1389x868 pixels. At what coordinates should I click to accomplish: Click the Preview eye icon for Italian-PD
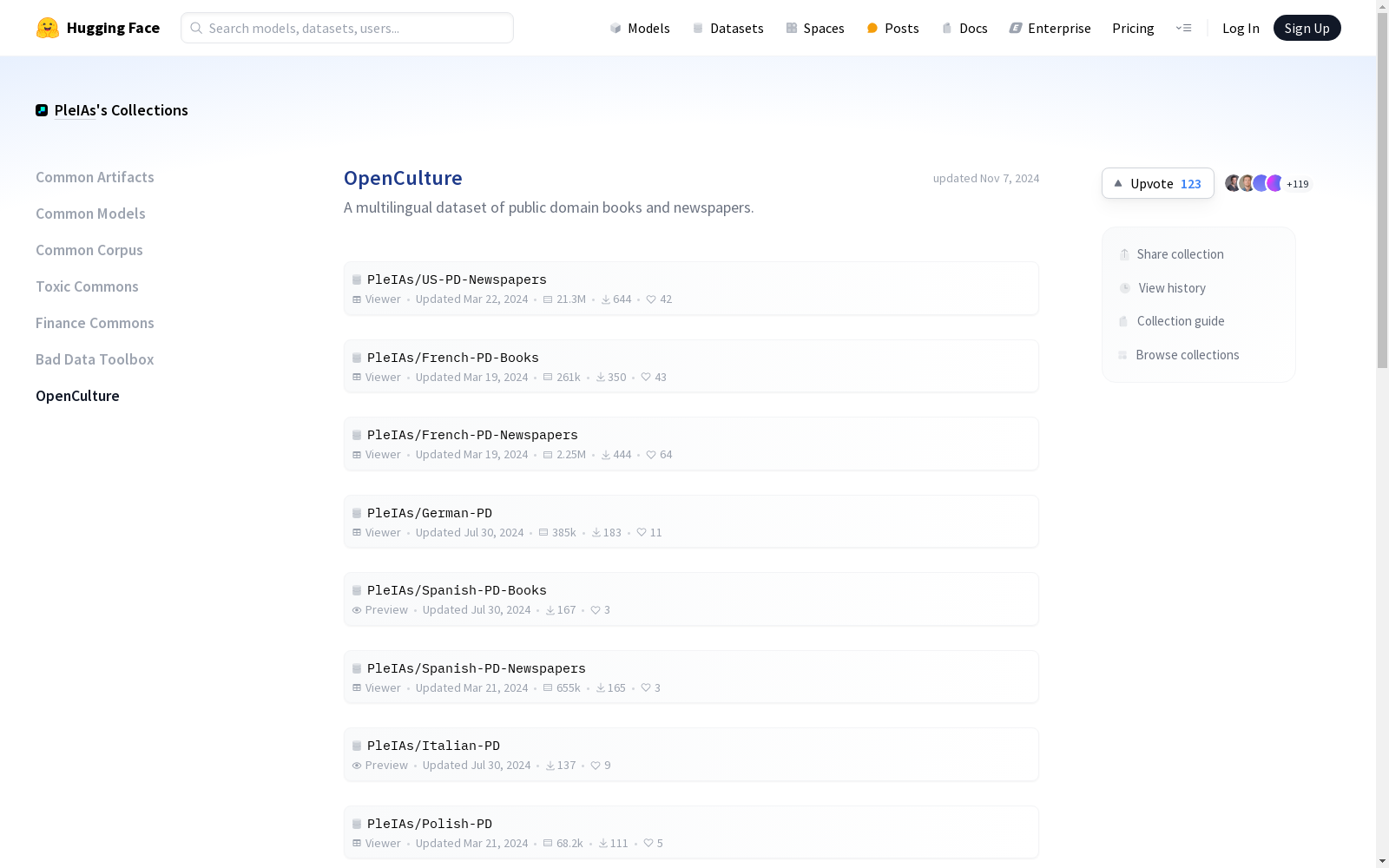point(357,766)
